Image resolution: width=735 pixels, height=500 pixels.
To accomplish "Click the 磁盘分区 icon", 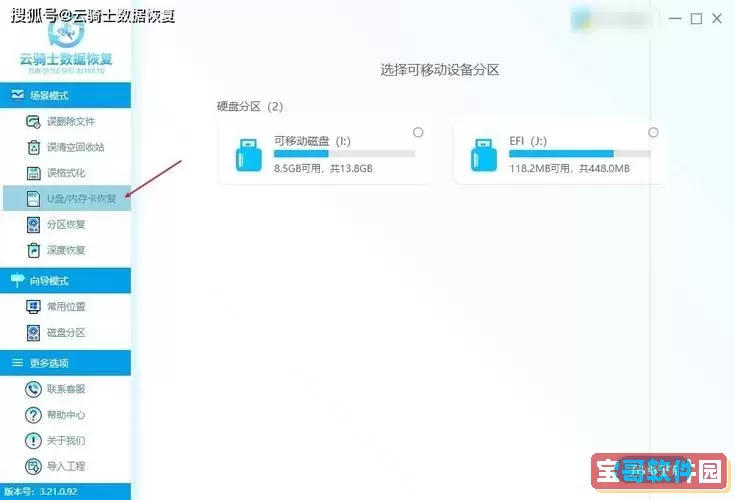I will 33,333.
